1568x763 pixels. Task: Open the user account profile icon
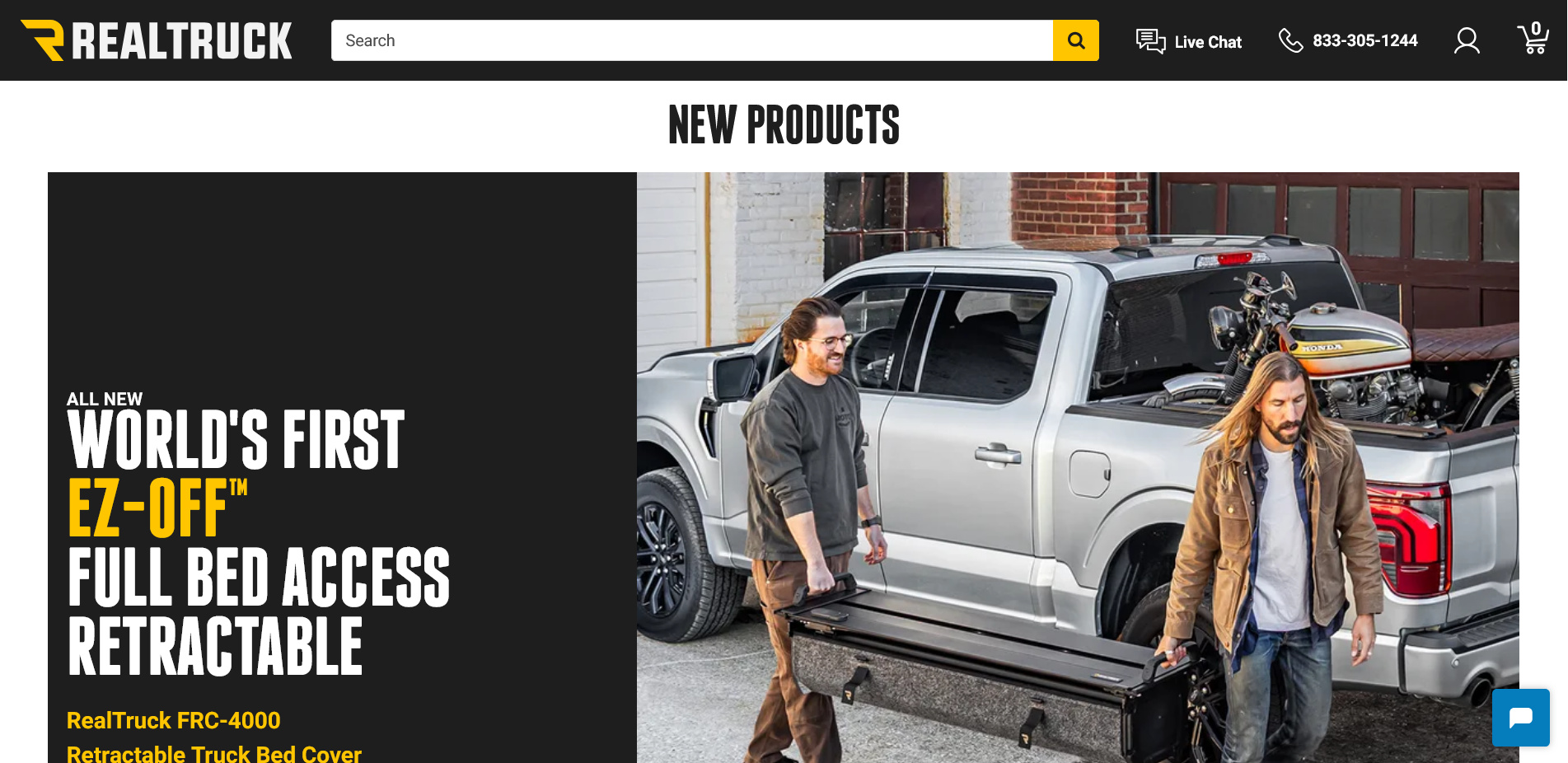pyautogui.click(x=1467, y=40)
